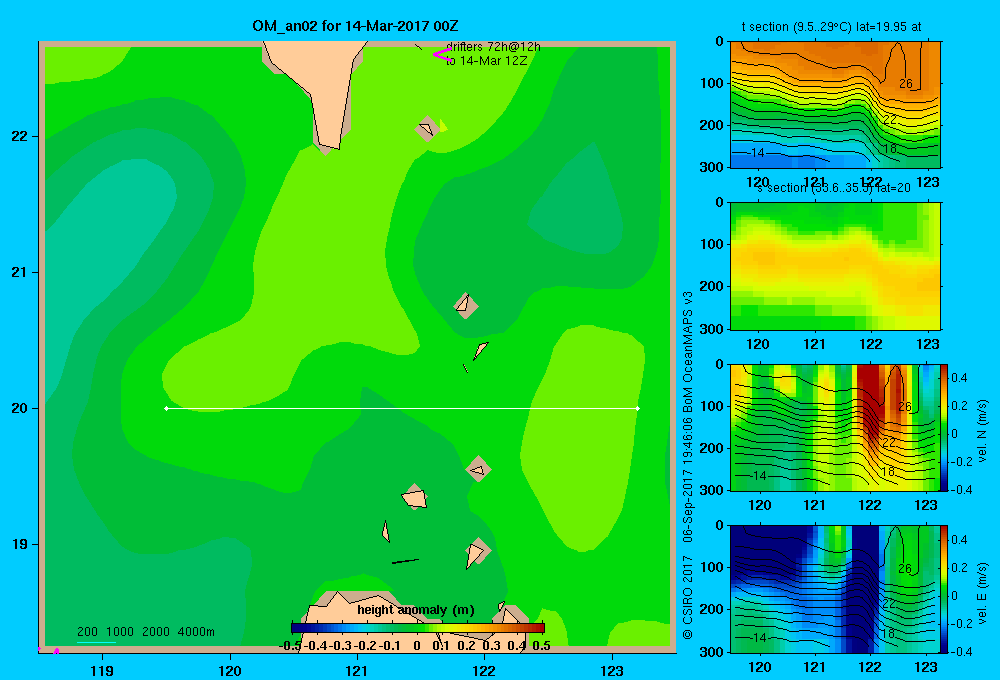Open the temperature section panel

(x=835, y=105)
